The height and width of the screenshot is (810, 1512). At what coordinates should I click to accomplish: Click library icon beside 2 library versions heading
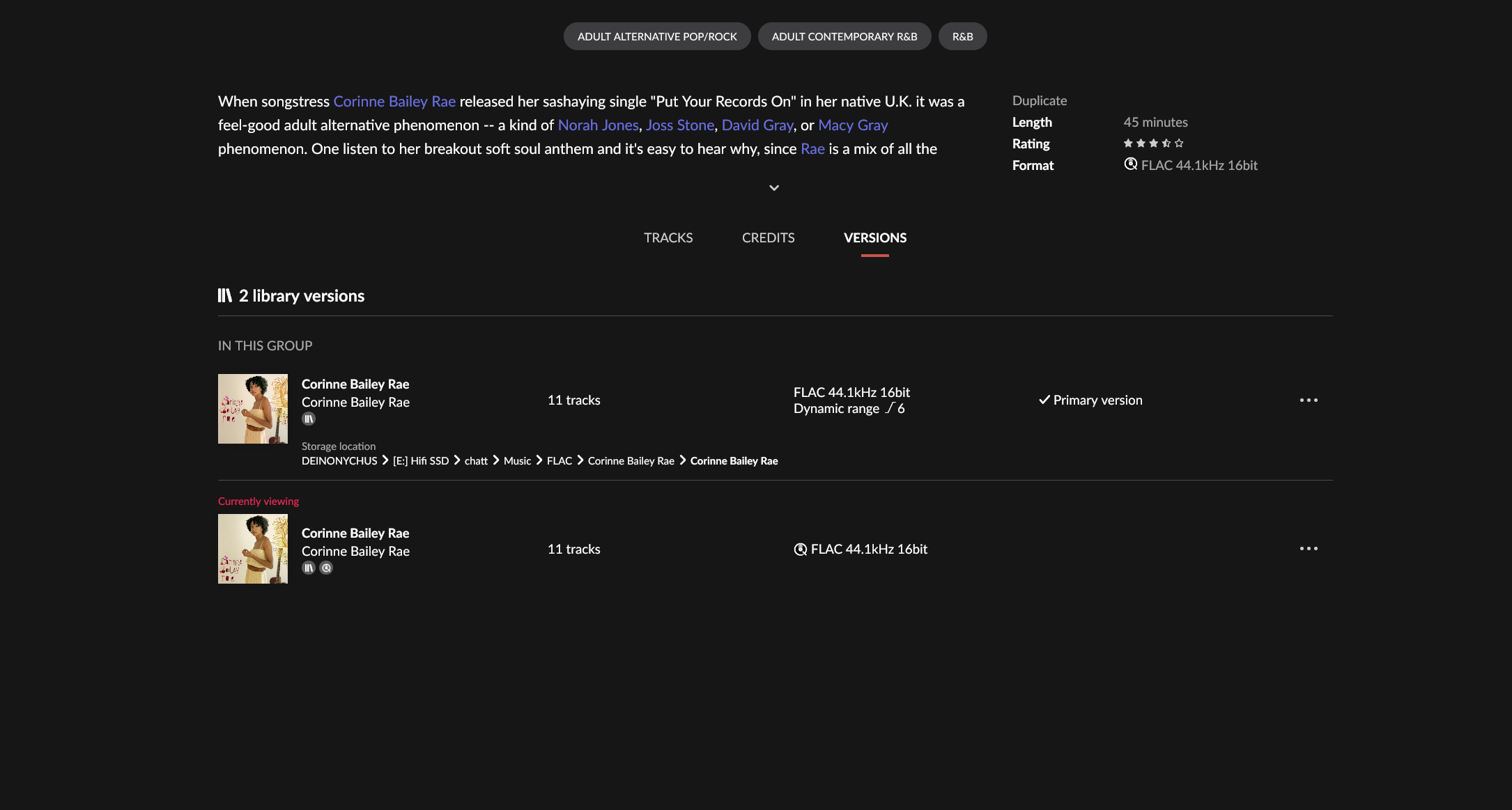(224, 295)
